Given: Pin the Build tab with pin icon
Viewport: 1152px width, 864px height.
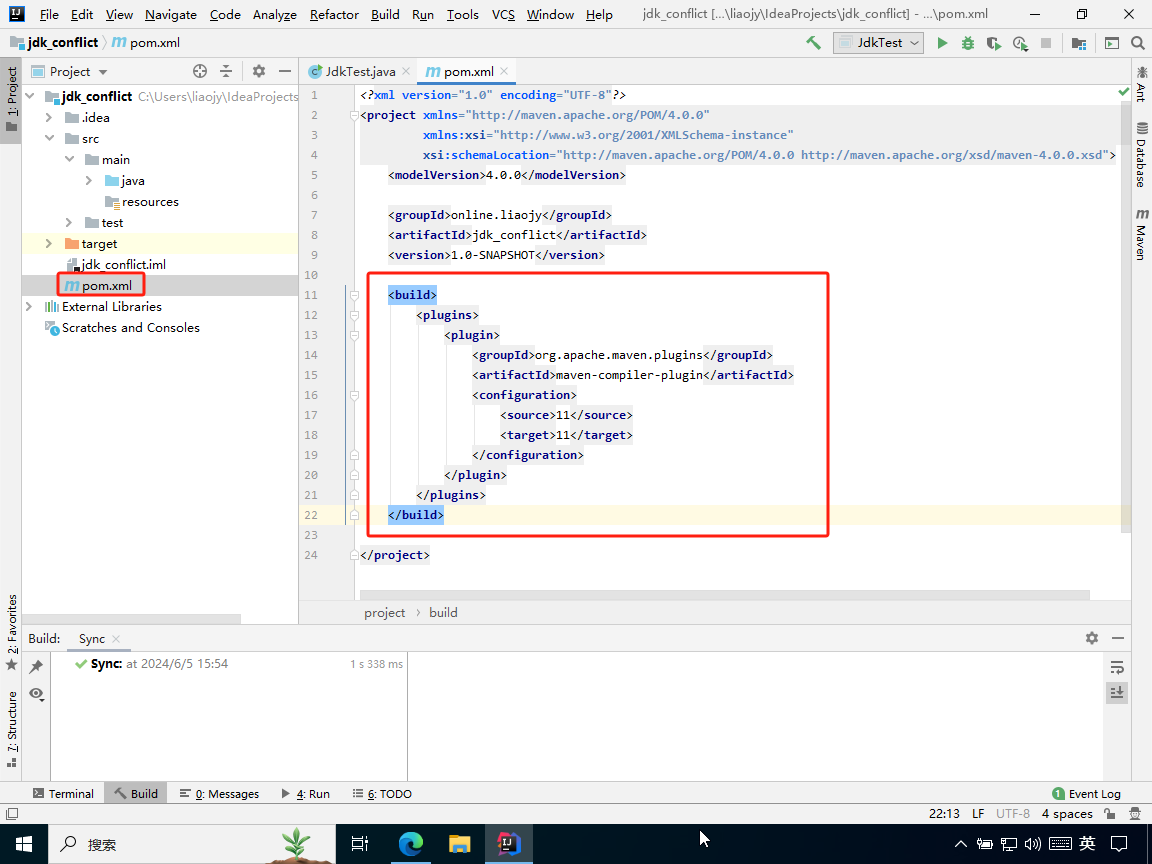Looking at the screenshot, I should tap(36, 666).
